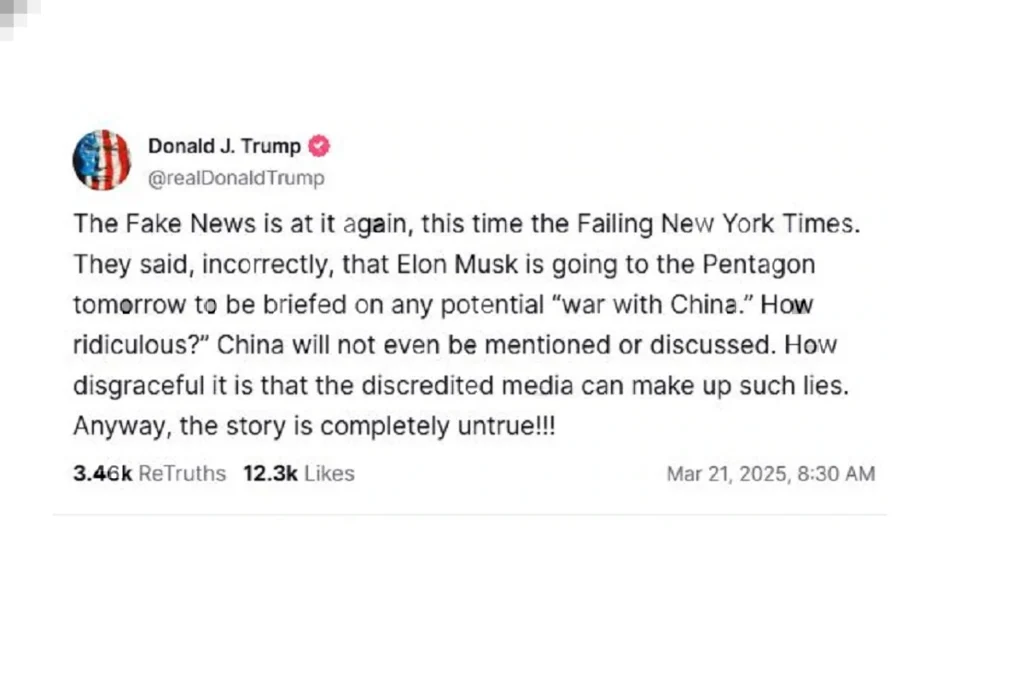Open the Donald J. Trump display name
The height and width of the screenshot is (683, 1024).
coord(224,146)
